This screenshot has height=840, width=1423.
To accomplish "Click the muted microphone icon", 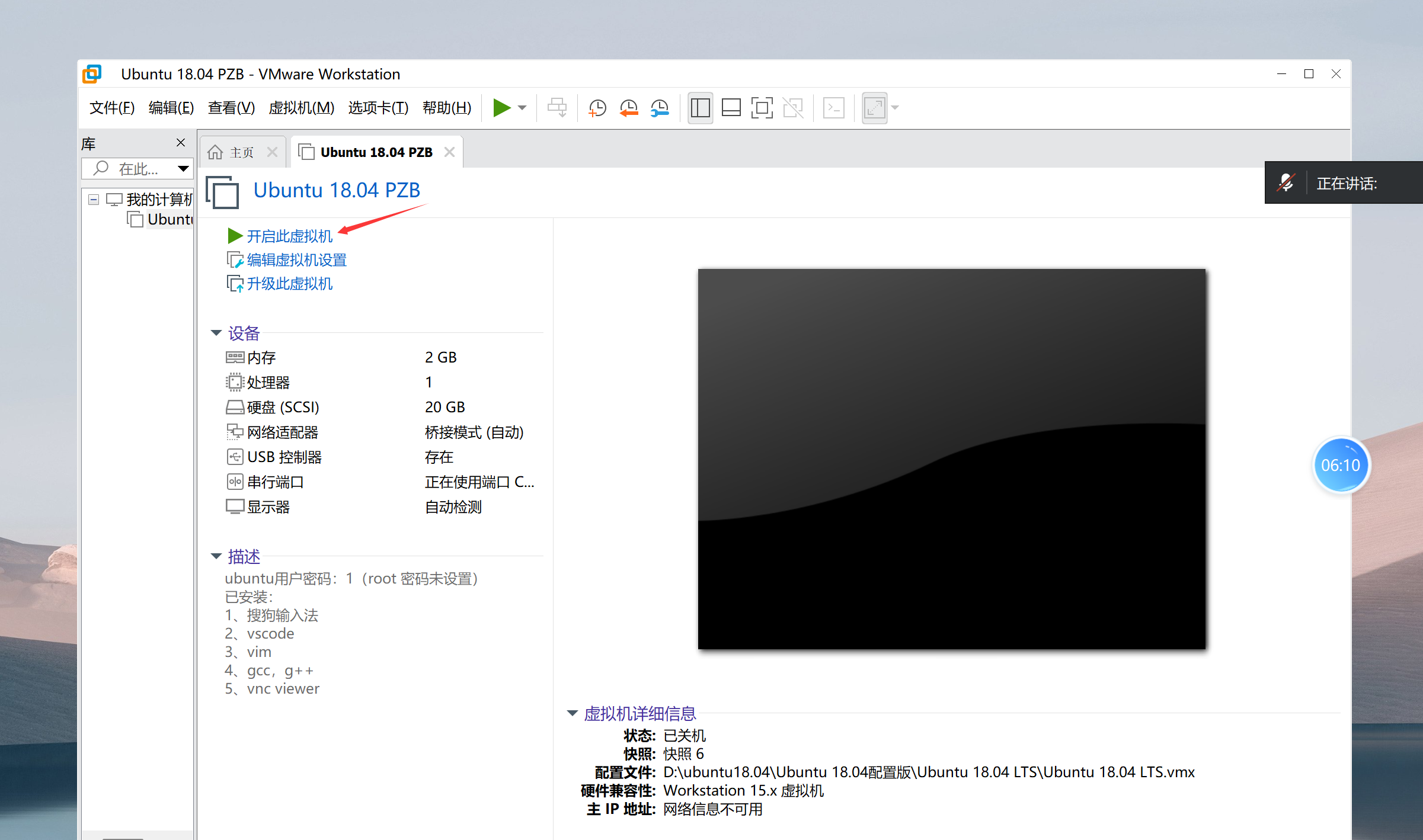I will [1286, 183].
